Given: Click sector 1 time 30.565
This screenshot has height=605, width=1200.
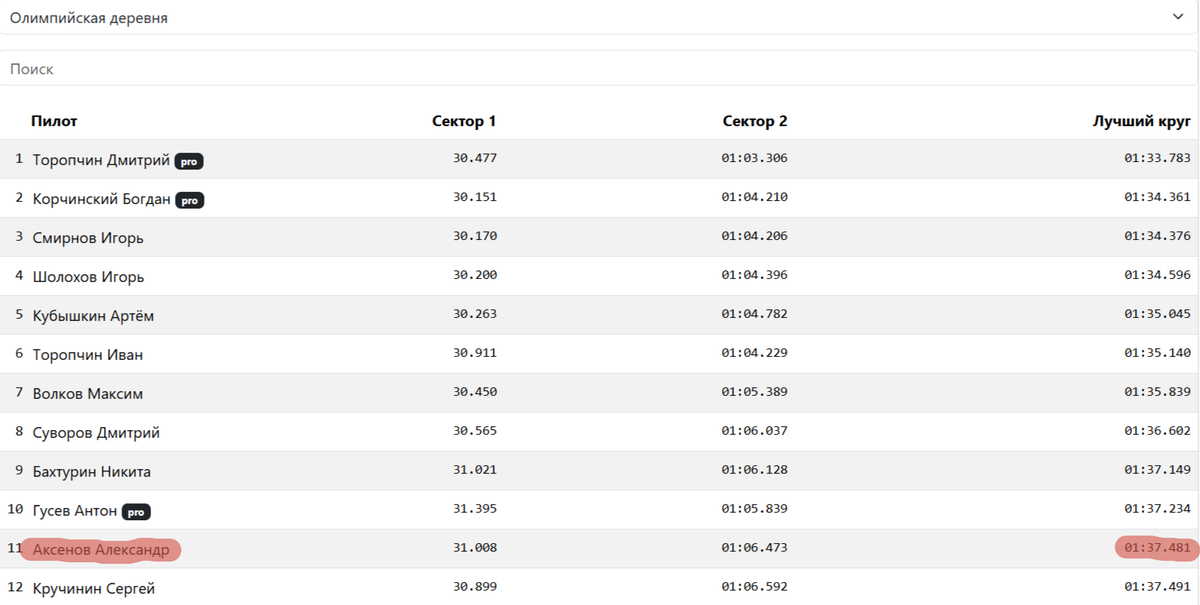Looking at the screenshot, I should (x=475, y=431).
